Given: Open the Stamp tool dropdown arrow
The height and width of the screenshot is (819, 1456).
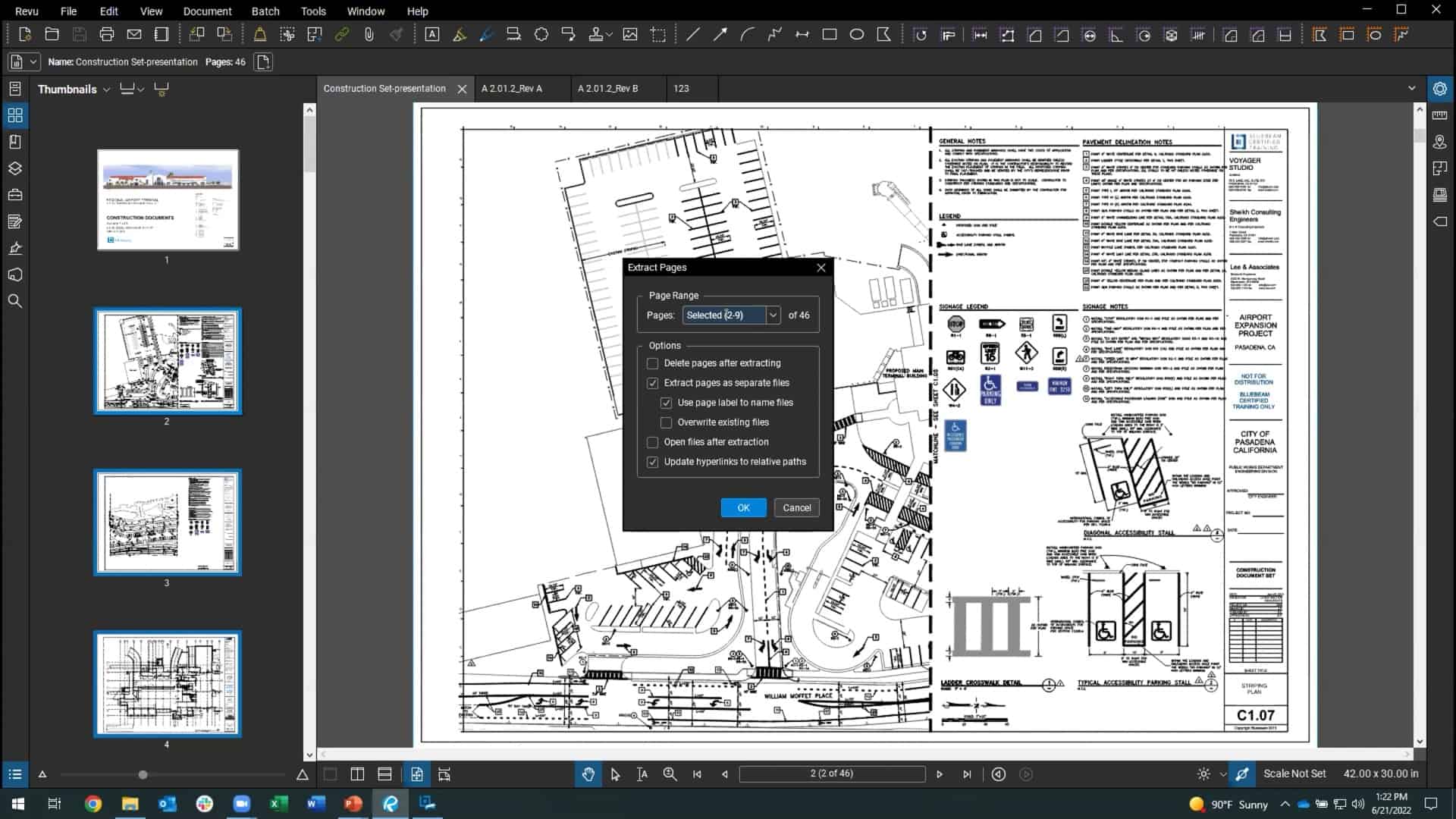Looking at the screenshot, I should click(x=610, y=35).
